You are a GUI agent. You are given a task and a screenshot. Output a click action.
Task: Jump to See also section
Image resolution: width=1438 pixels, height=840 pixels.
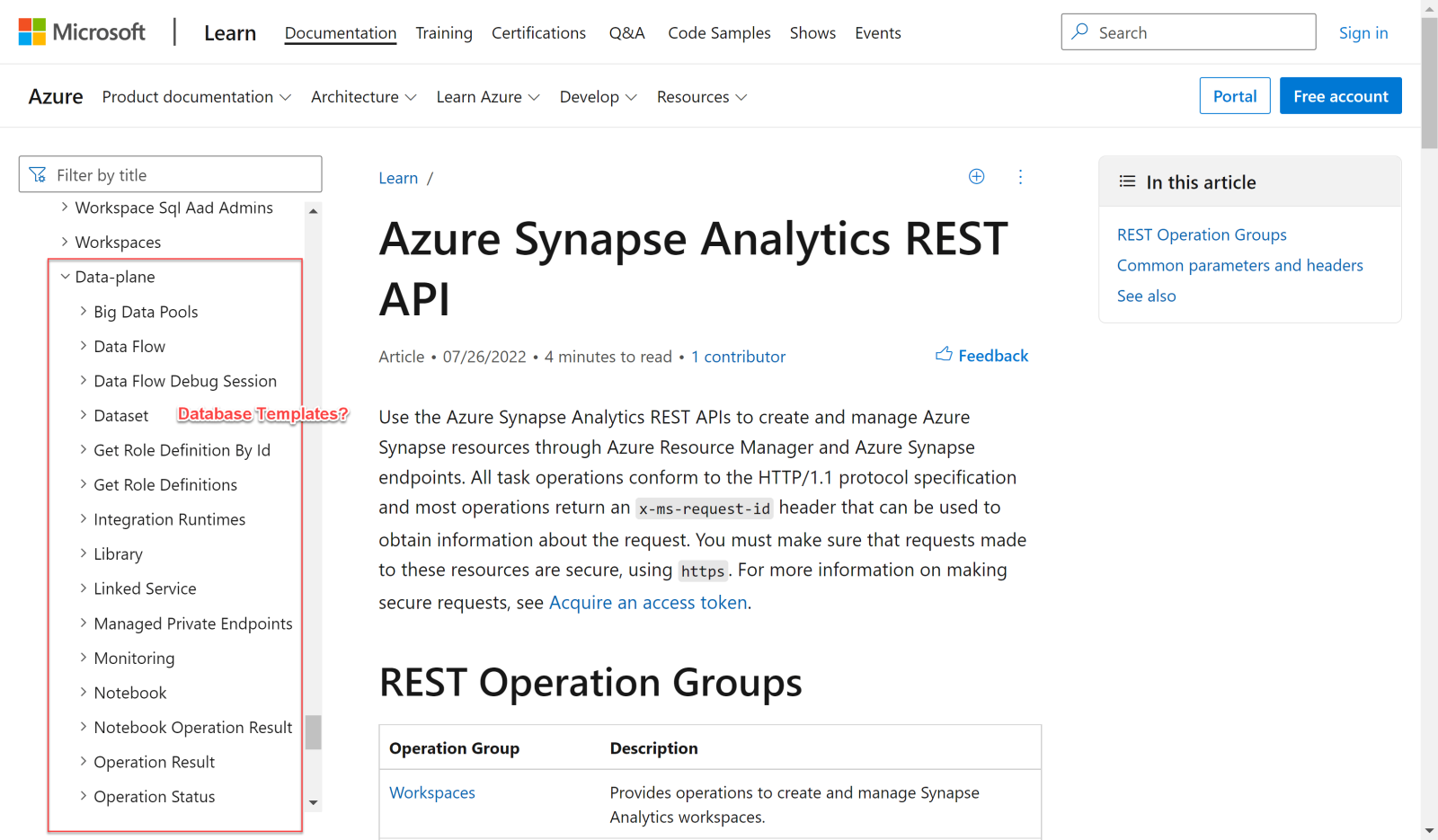[x=1146, y=296]
